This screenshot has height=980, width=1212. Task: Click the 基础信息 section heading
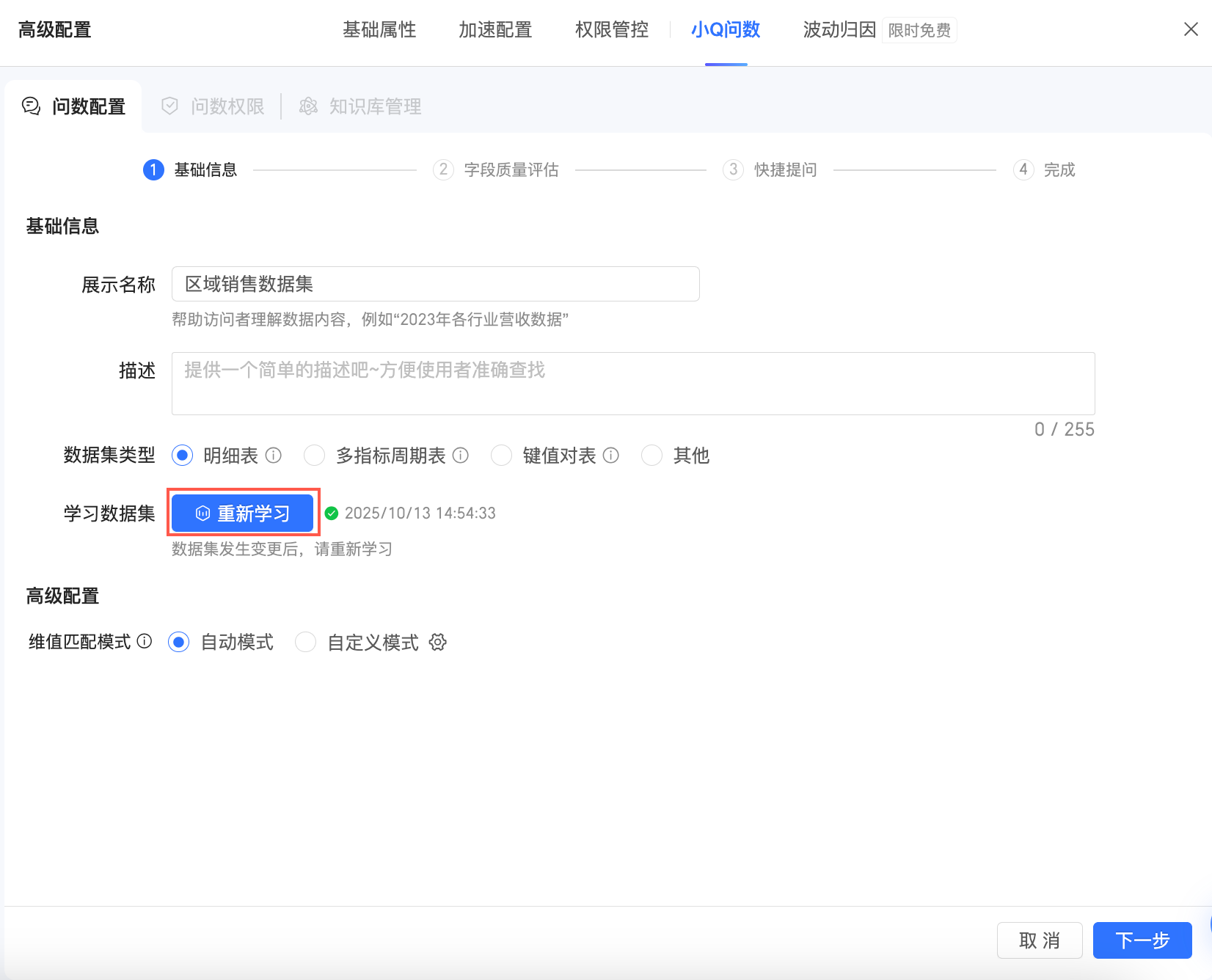click(x=62, y=226)
